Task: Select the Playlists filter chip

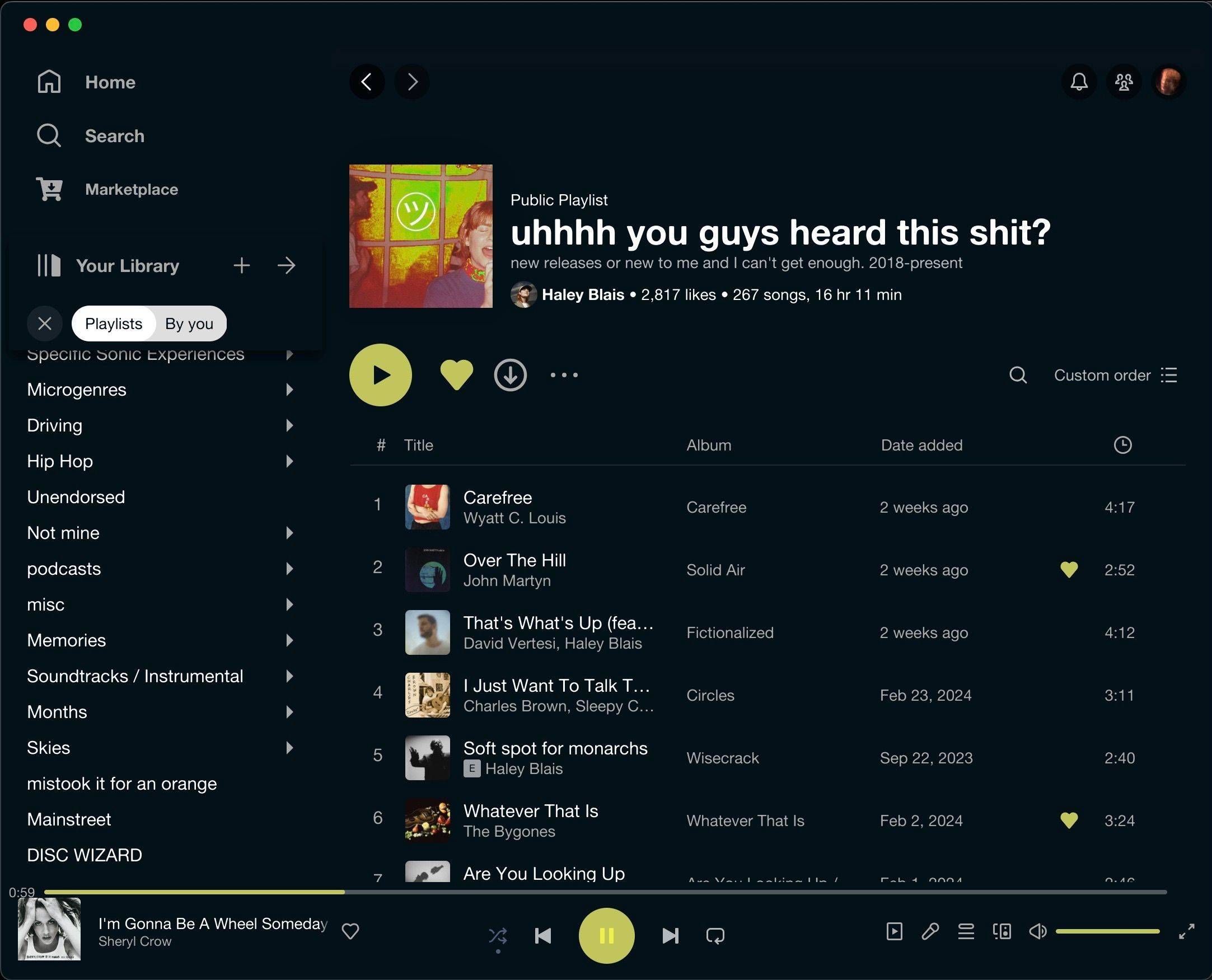Action: coord(114,323)
